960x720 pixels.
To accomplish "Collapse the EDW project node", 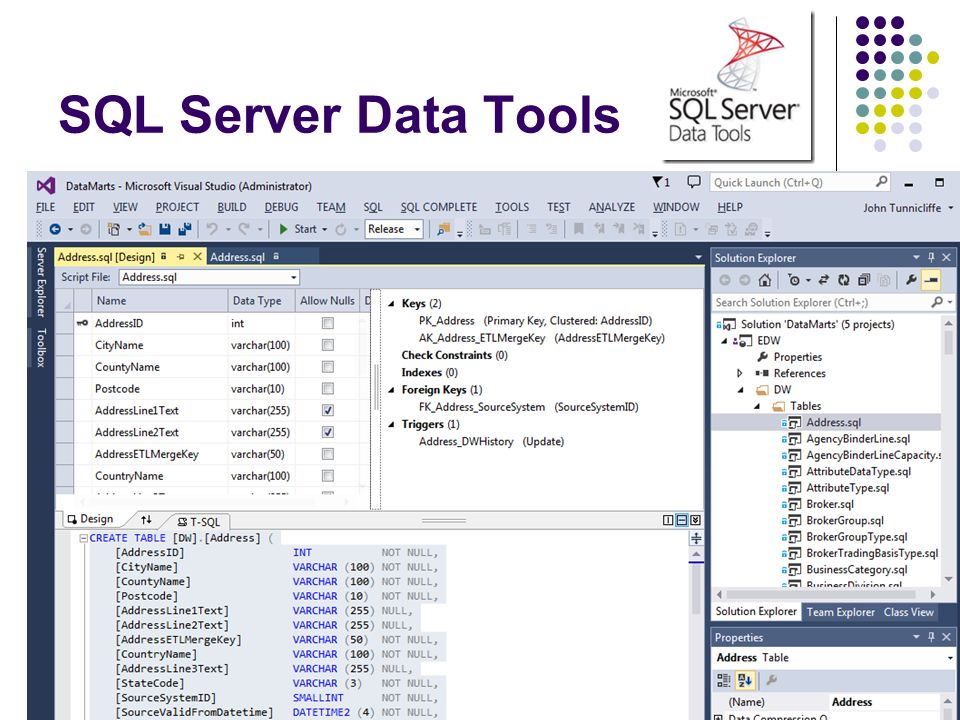I will (725, 341).
